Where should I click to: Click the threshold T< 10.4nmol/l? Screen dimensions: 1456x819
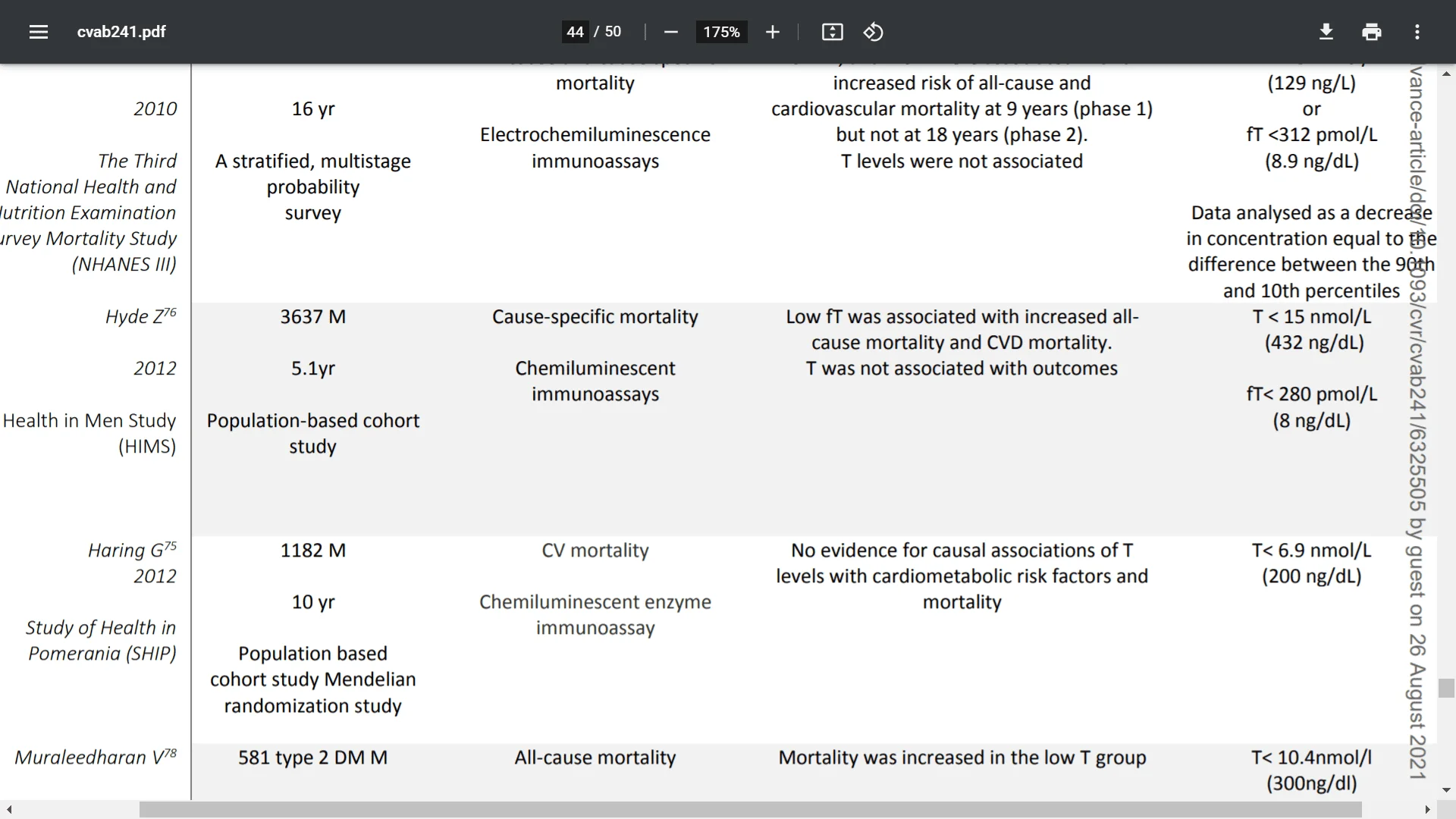point(1312,757)
